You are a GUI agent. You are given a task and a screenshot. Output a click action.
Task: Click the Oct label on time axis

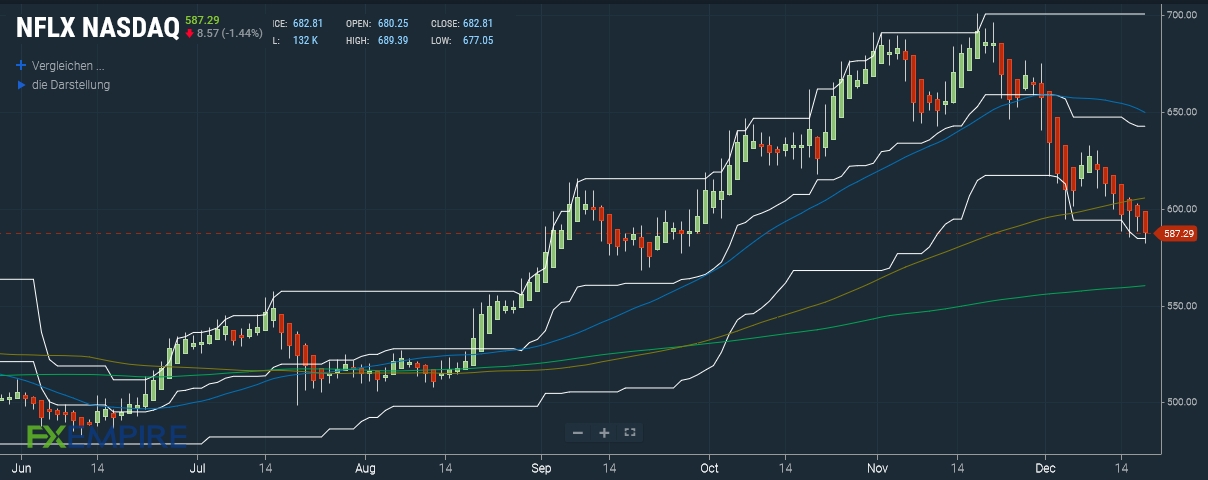coord(710,467)
